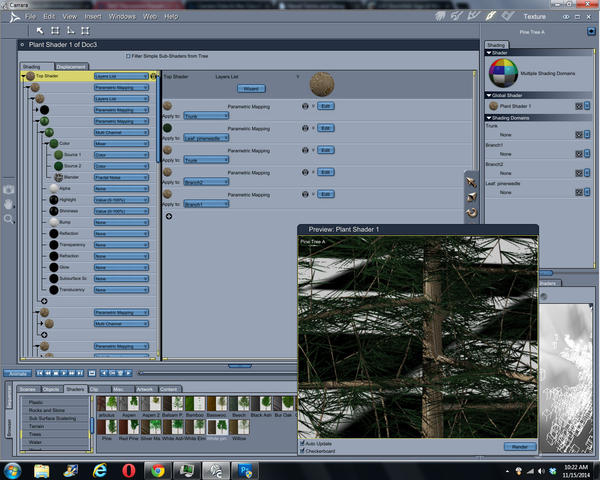Toggle the Checkerboard checkbox in preview
This screenshot has width=600, height=480.
coord(303,450)
